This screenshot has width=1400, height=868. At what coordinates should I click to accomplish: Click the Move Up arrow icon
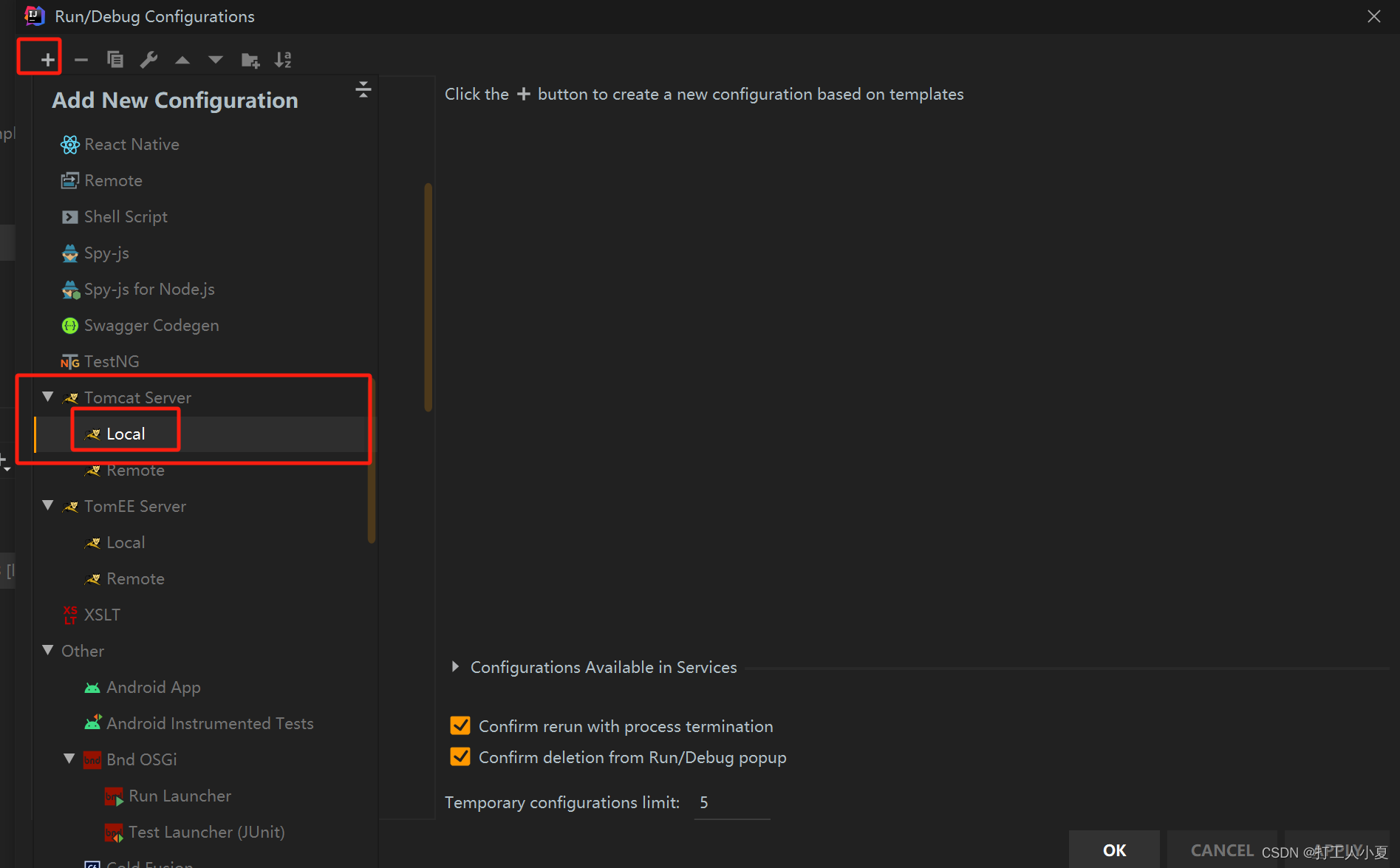(x=182, y=60)
